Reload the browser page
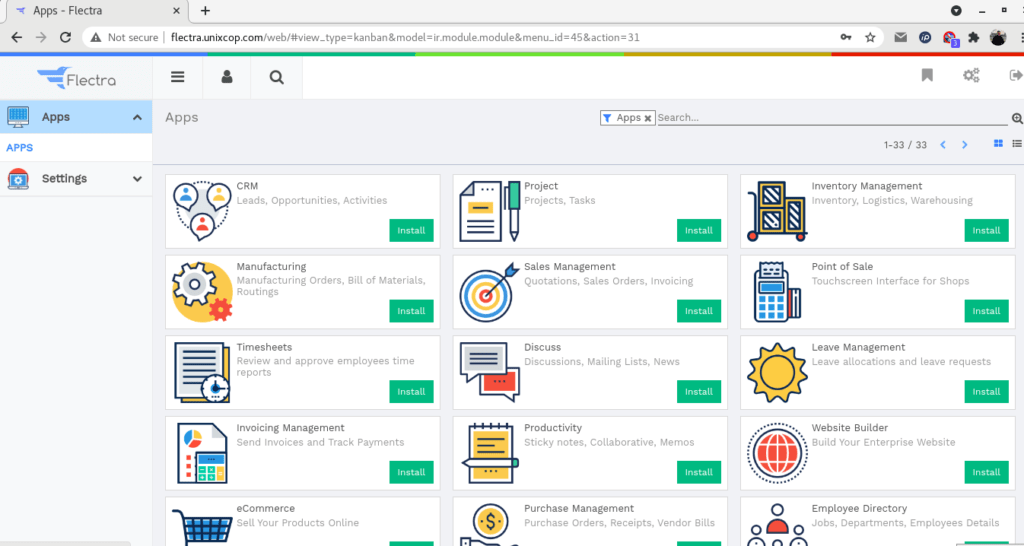Viewport: 1024px width, 546px height. pyautogui.click(x=65, y=37)
